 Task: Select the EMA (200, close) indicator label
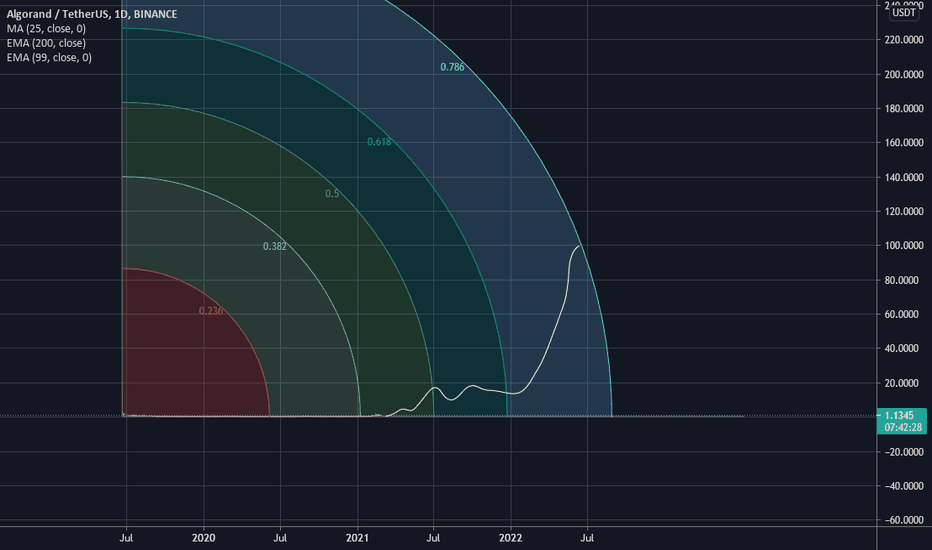tap(46, 43)
